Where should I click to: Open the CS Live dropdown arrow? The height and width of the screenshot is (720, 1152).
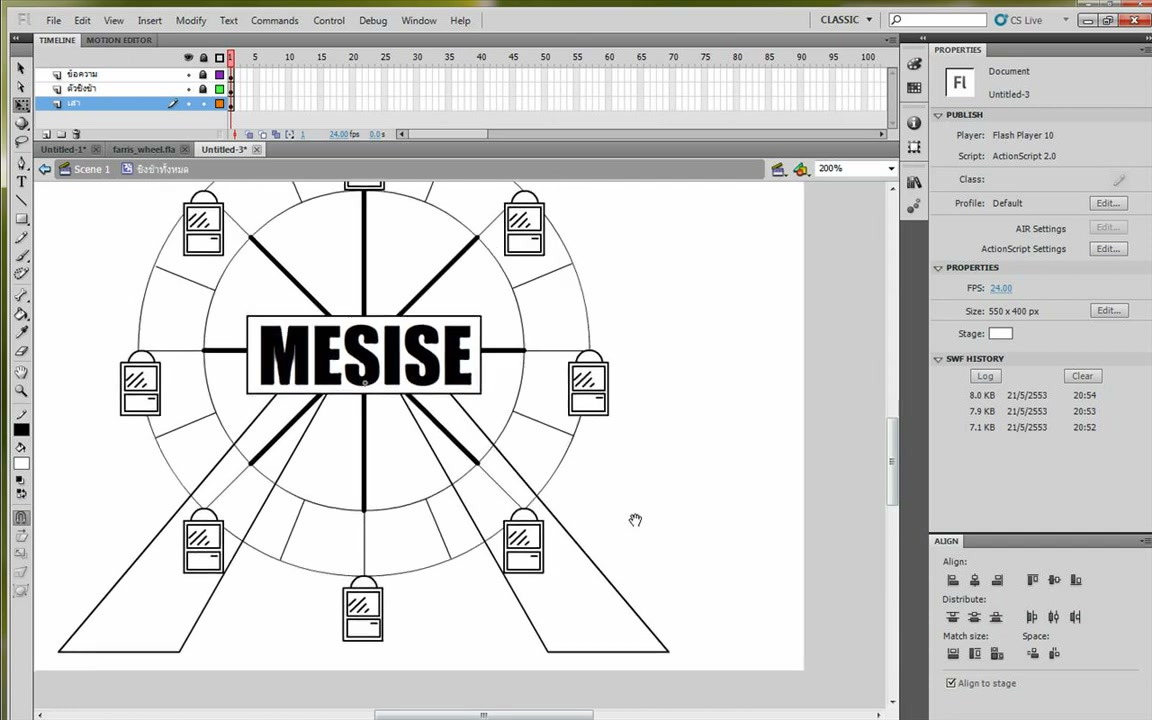(1065, 20)
